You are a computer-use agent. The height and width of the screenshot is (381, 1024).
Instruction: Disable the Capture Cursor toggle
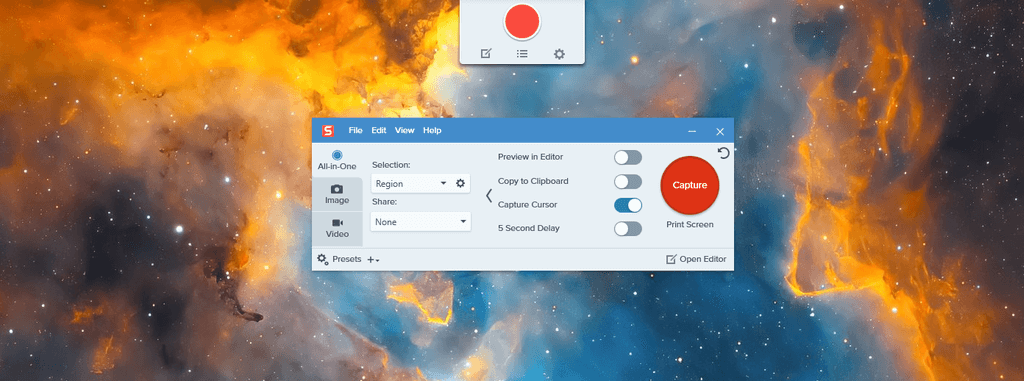(x=628, y=205)
